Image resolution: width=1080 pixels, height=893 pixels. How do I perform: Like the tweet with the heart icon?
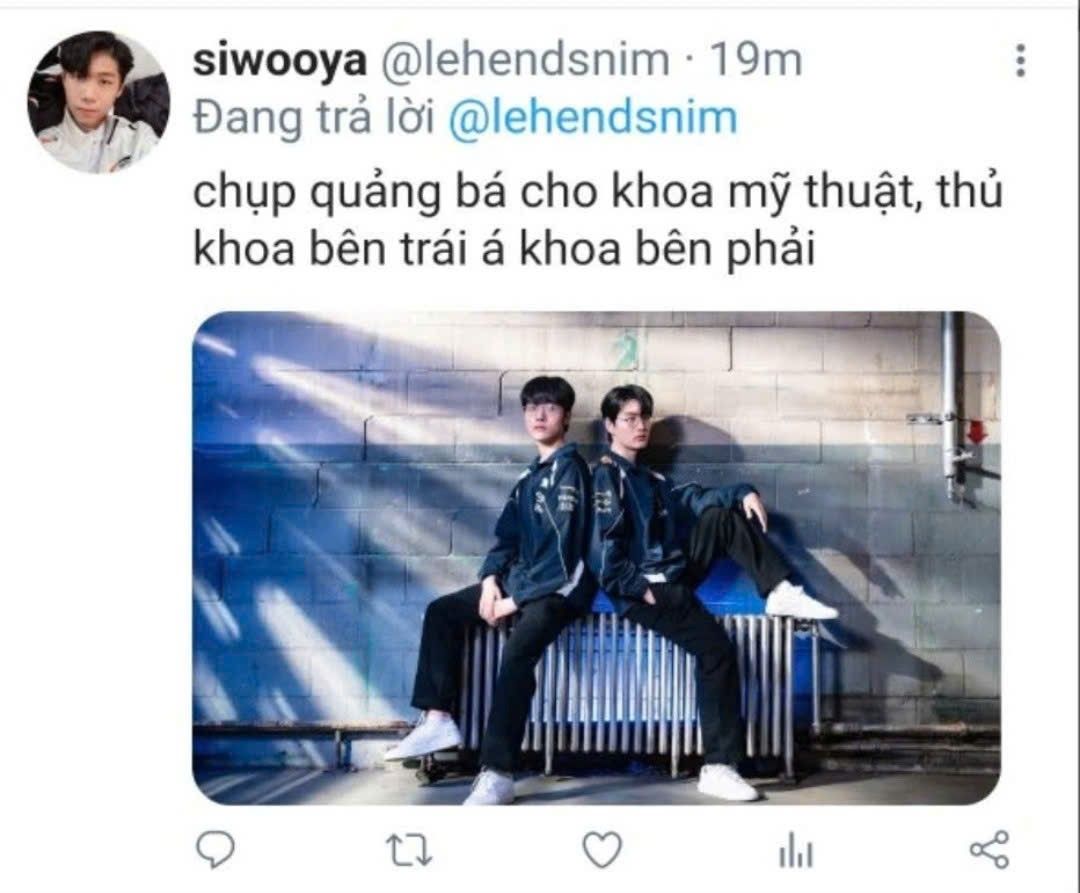[x=602, y=850]
